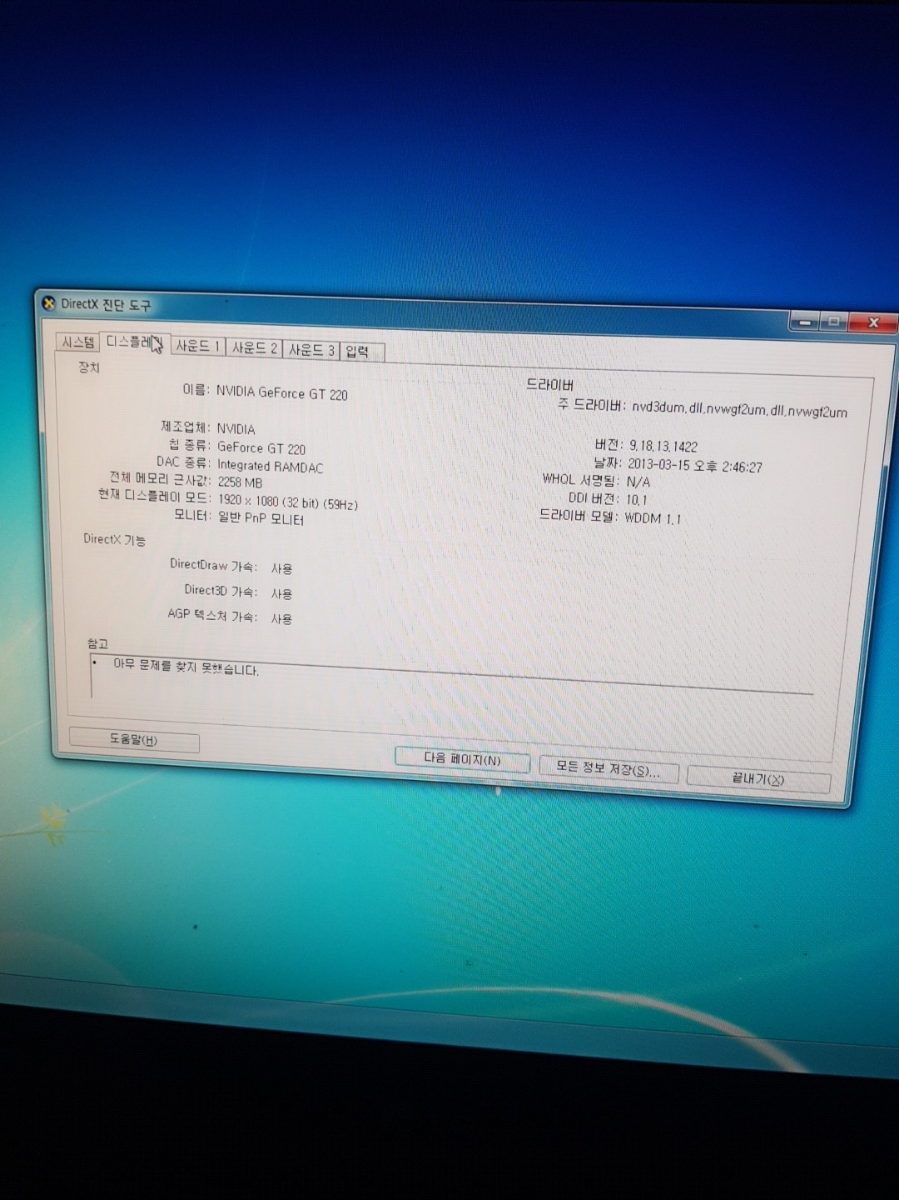The width and height of the screenshot is (899, 1200).
Task: Switch to the 사운드 3 tab
Action: 311,350
